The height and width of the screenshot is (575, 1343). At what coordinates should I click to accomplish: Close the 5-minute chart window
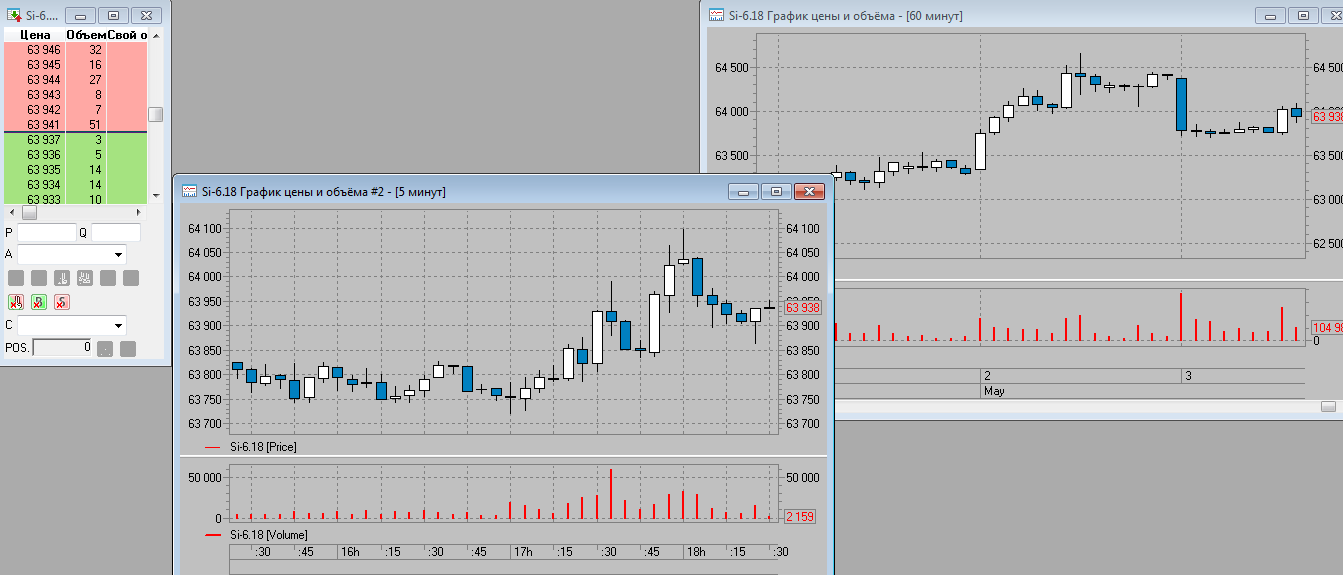click(807, 191)
